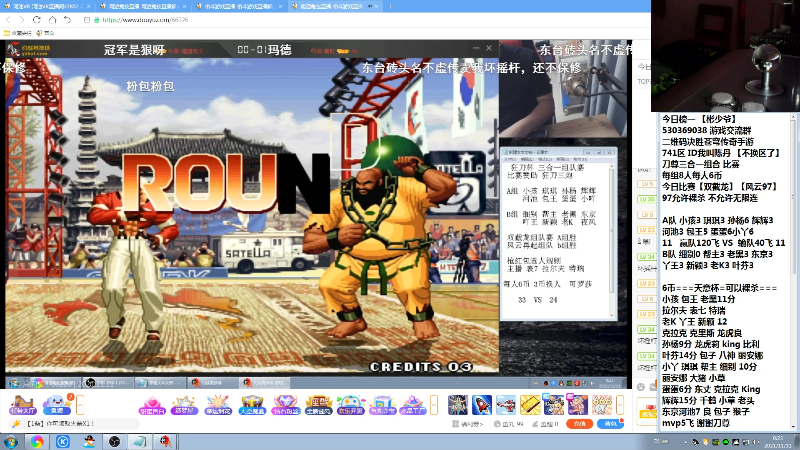Screen dimensions: 800x450
Task: Click the undo-close arrow beside home button
Action: click(x=67, y=19)
